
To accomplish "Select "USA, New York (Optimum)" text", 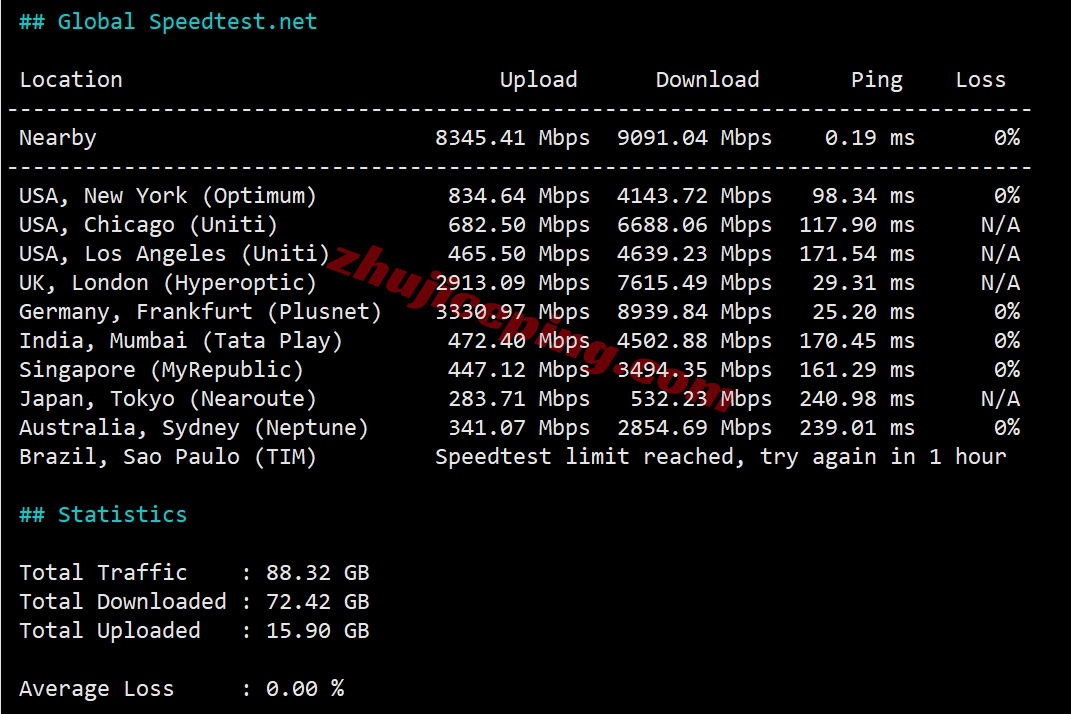I will pos(168,196).
